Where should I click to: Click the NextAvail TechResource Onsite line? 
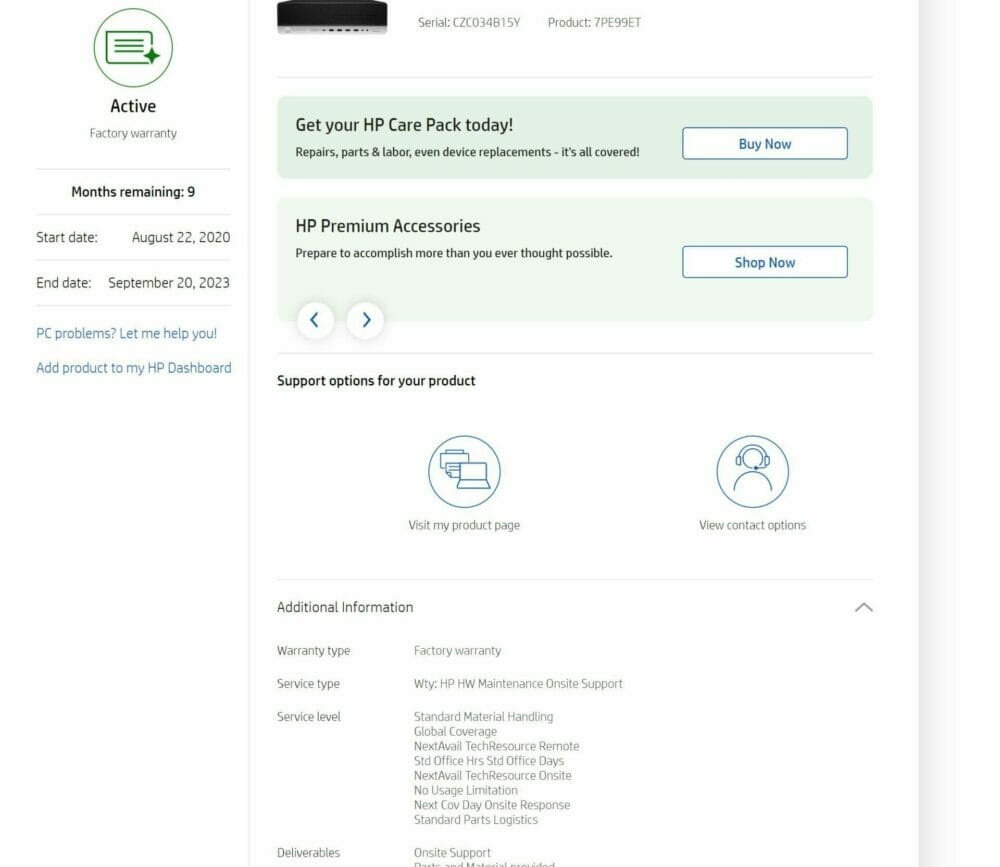tap(492, 775)
